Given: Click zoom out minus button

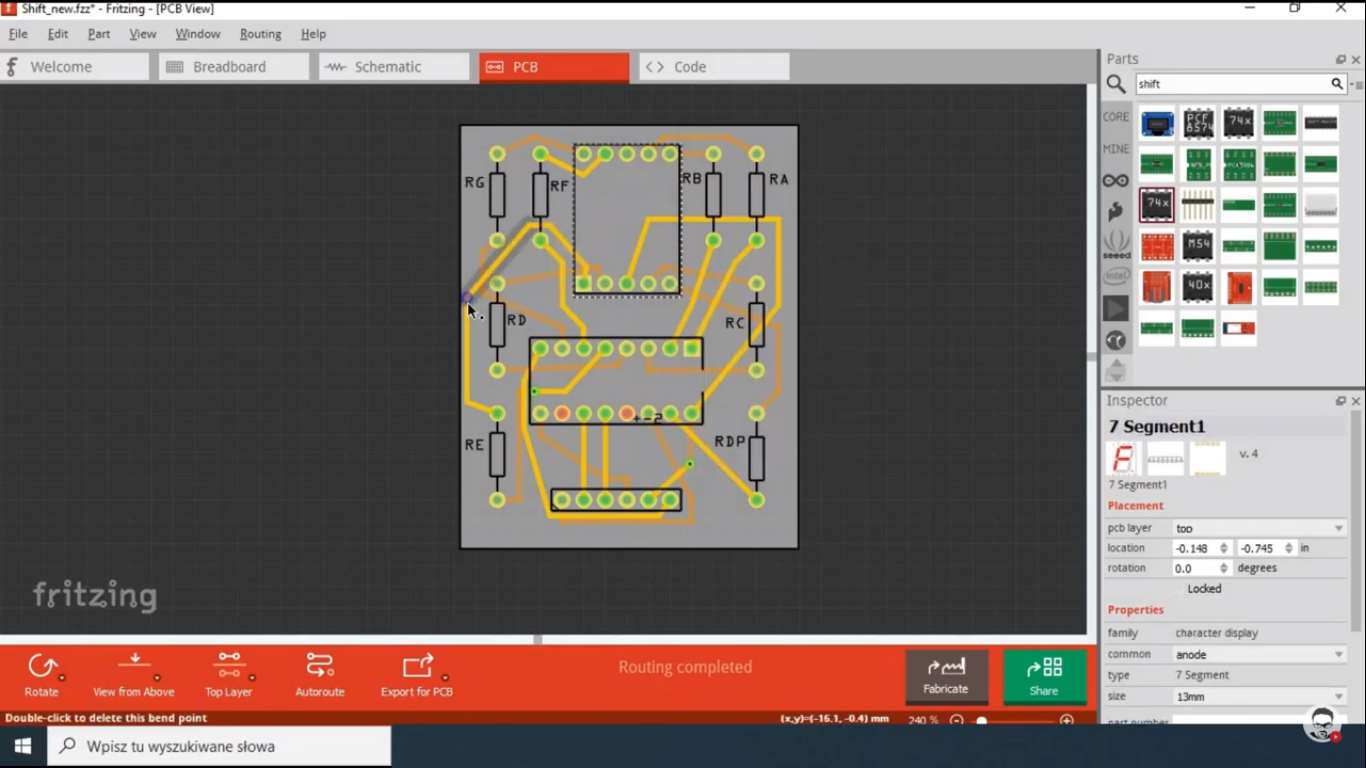Looking at the screenshot, I should [957, 720].
